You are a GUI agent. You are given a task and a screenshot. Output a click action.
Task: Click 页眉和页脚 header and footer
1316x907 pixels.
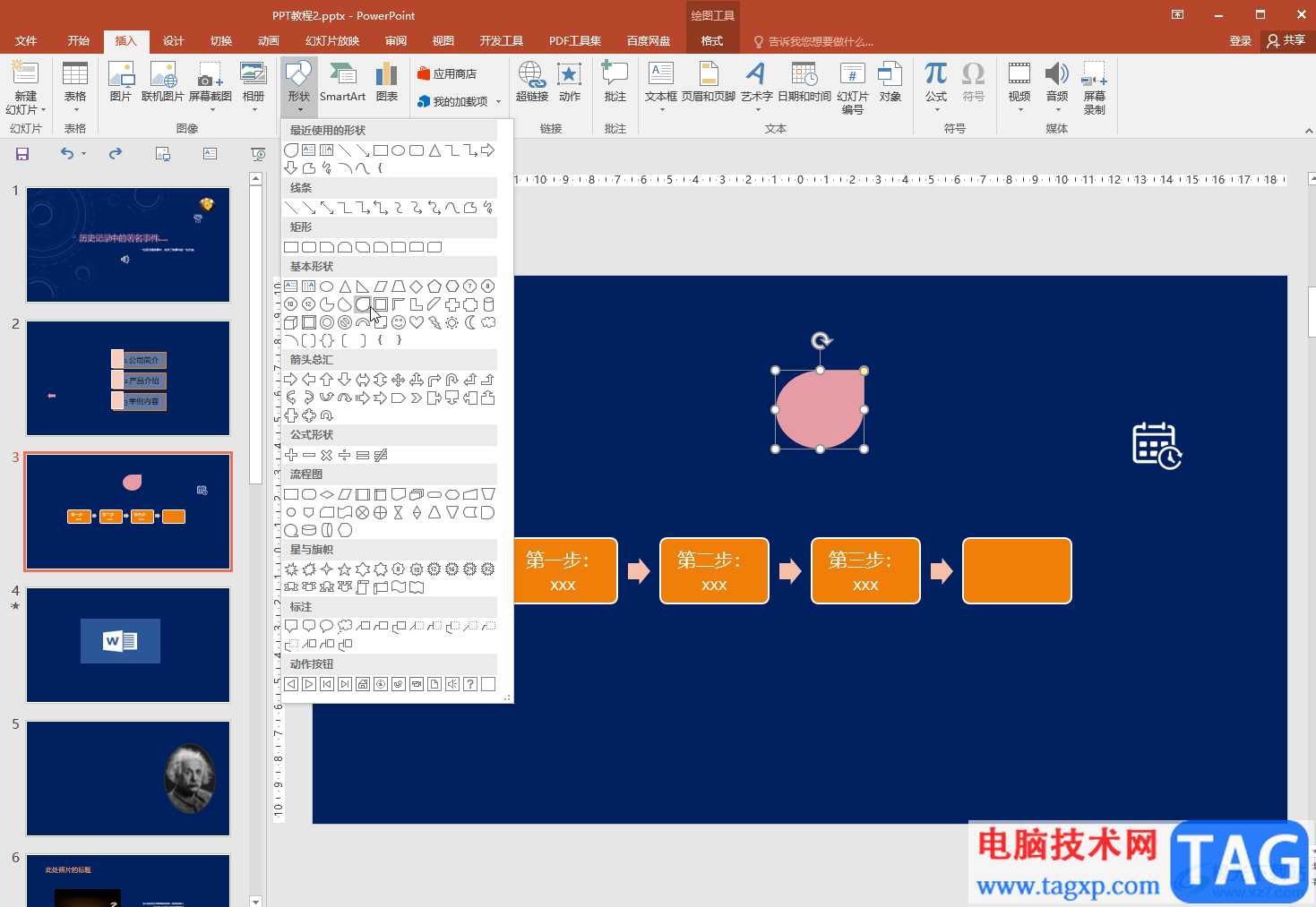coord(709,82)
